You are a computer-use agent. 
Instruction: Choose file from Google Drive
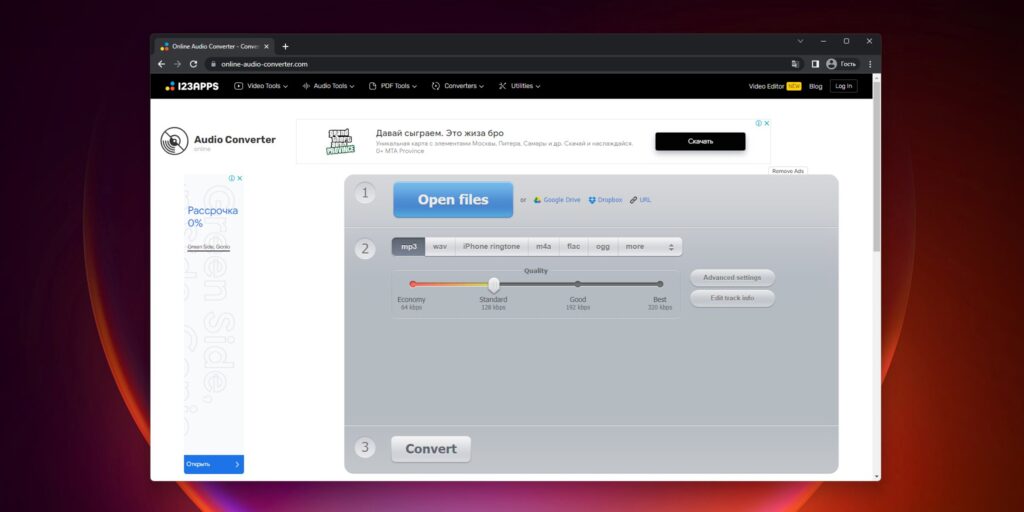pyautogui.click(x=557, y=200)
